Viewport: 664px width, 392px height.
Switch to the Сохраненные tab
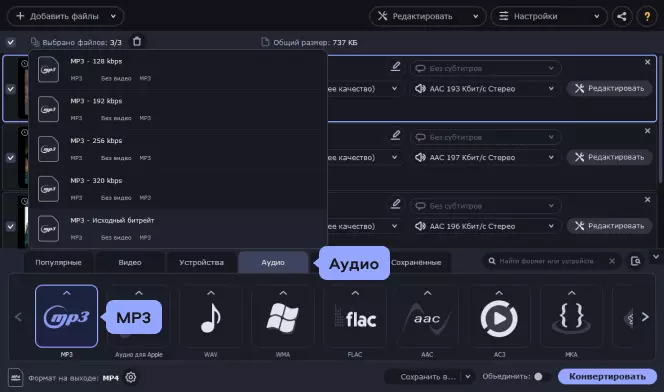click(x=416, y=262)
